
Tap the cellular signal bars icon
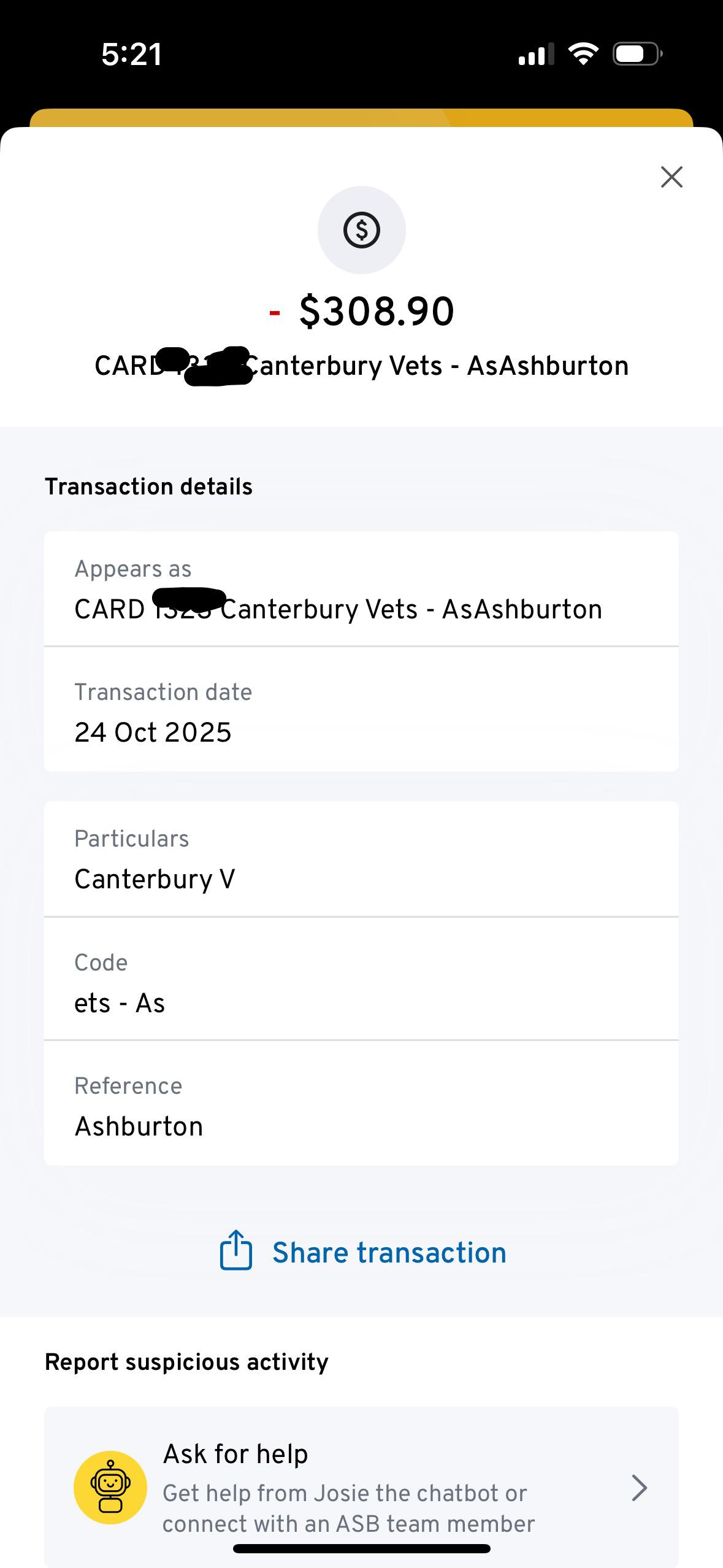point(535,54)
